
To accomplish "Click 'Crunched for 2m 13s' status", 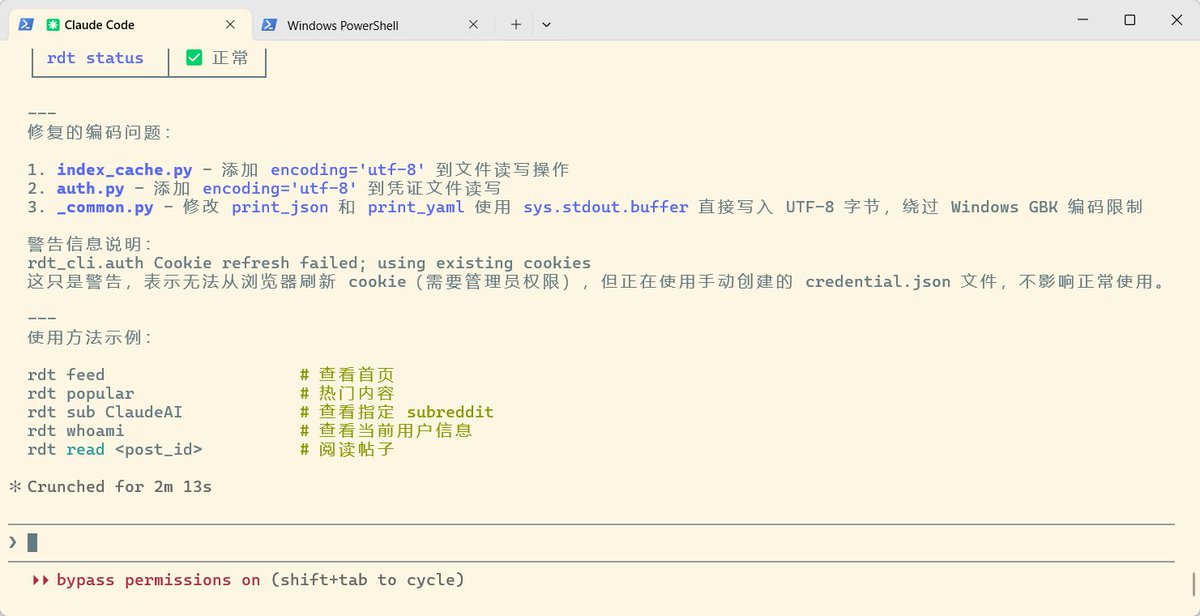I will 119,487.
